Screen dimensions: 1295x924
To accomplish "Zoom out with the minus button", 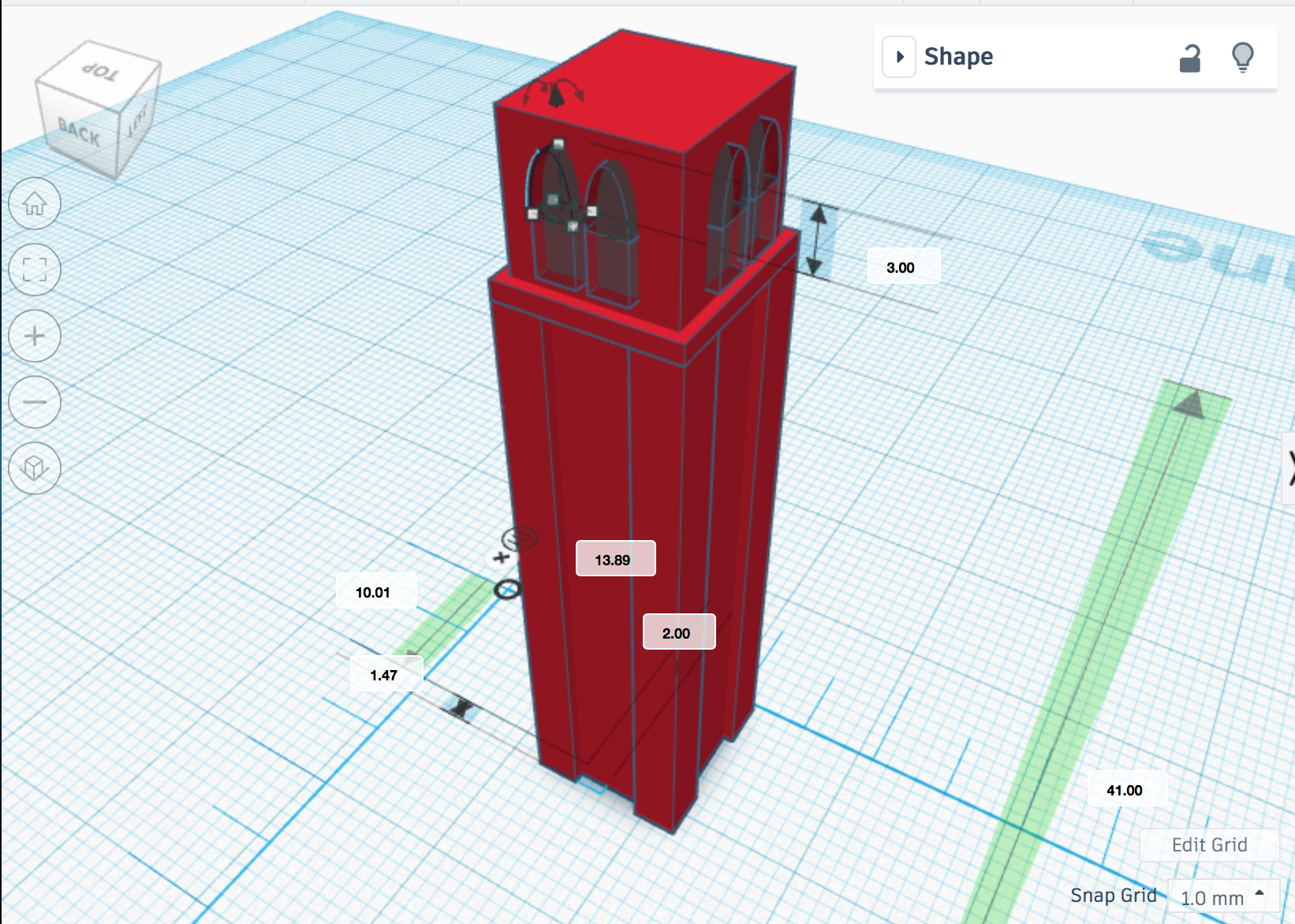I will click(x=35, y=402).
